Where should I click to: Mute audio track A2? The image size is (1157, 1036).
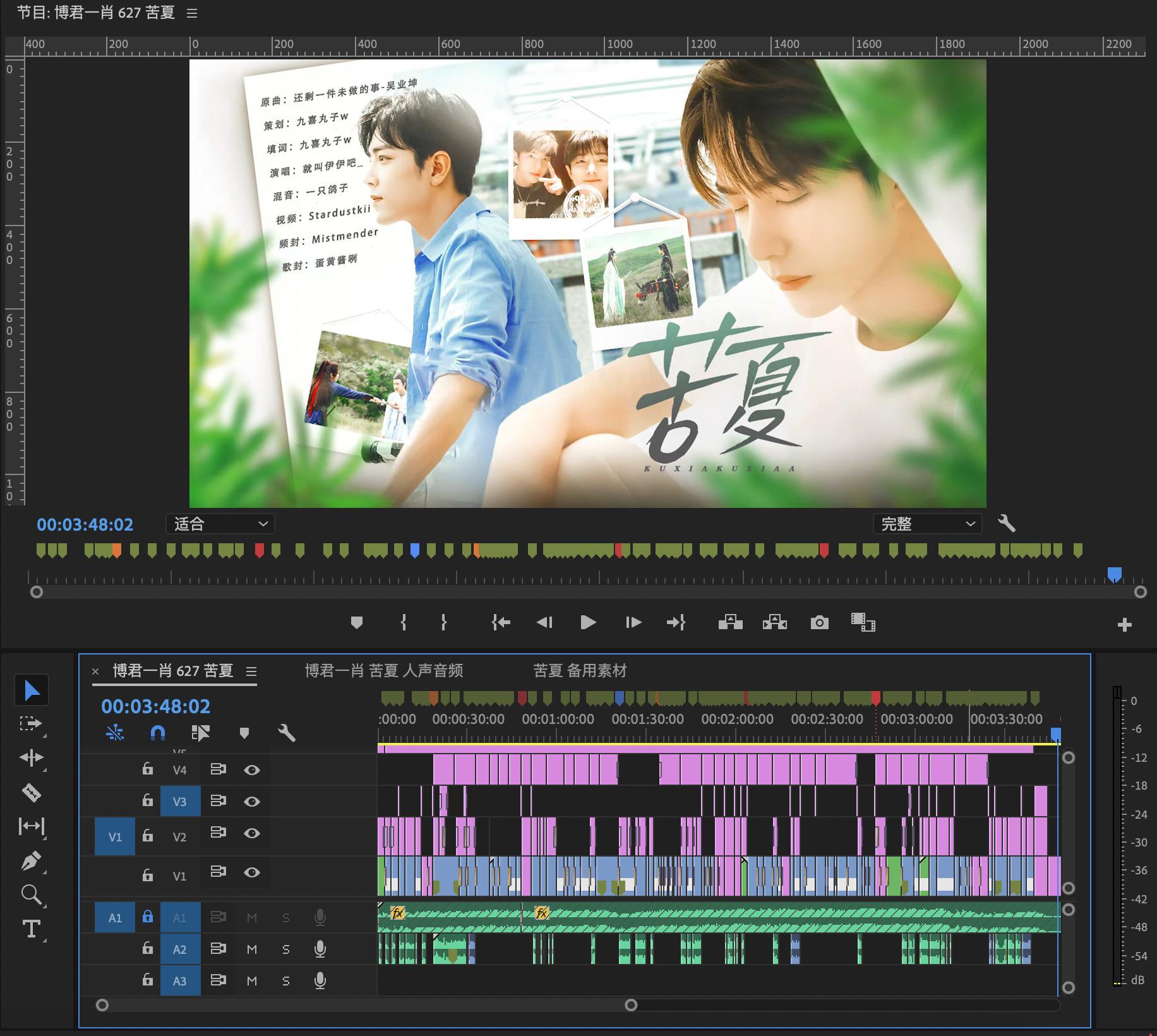click(252, 949)
